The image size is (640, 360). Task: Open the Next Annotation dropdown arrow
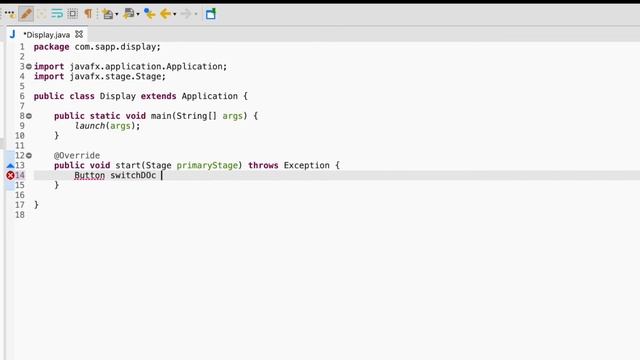click(x=117, y=14)
